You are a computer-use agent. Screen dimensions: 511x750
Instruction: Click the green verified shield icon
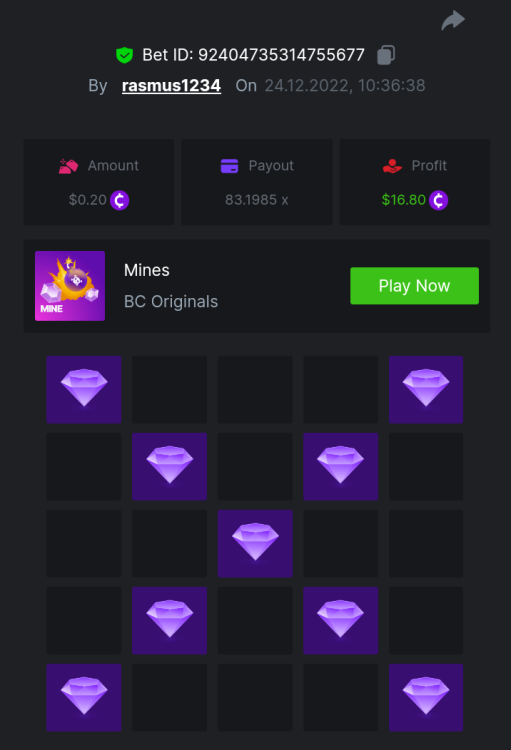(124, 55)
